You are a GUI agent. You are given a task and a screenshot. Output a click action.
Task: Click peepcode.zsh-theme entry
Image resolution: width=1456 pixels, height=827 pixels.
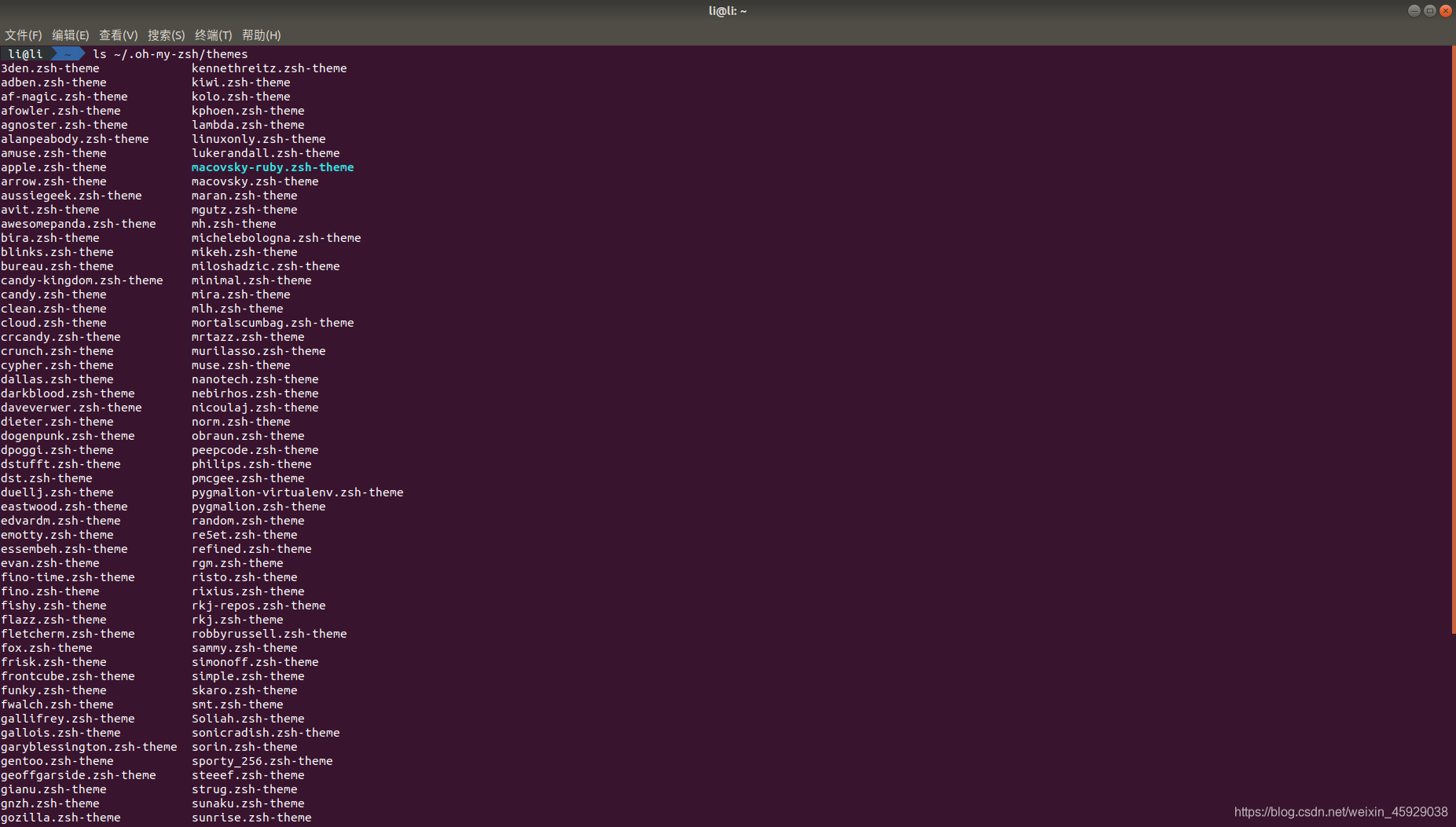[255, 450]
